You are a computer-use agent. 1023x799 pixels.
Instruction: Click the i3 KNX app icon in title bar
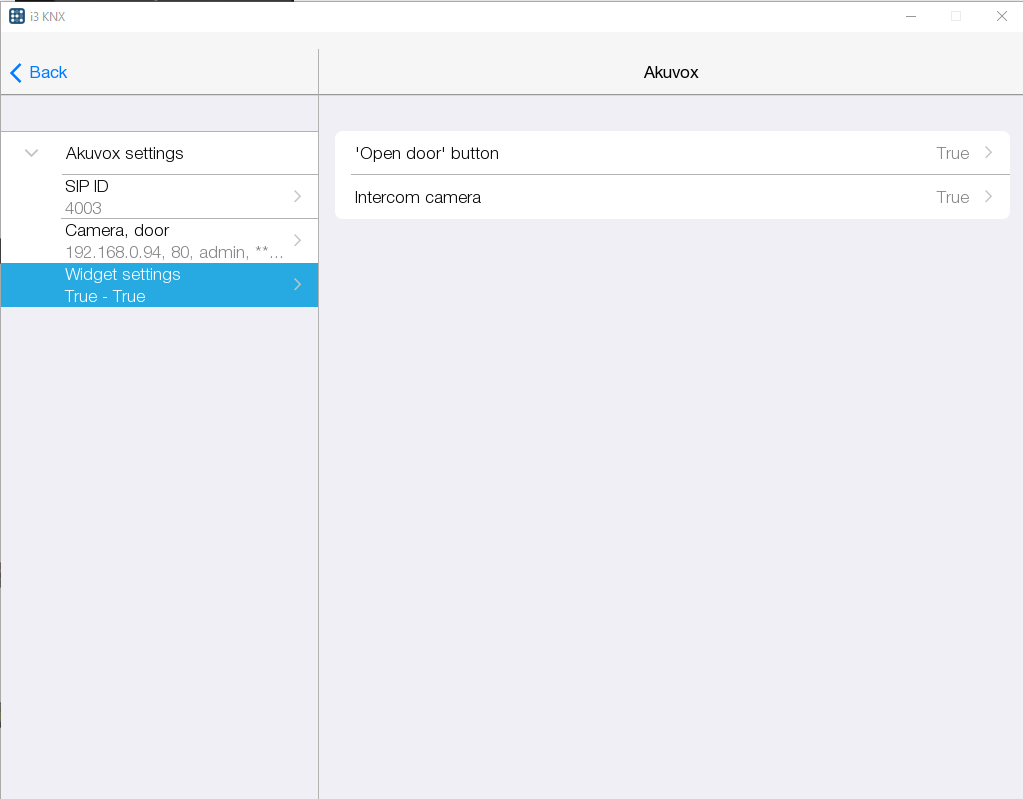pyautogui.click(x=17, y=16)
